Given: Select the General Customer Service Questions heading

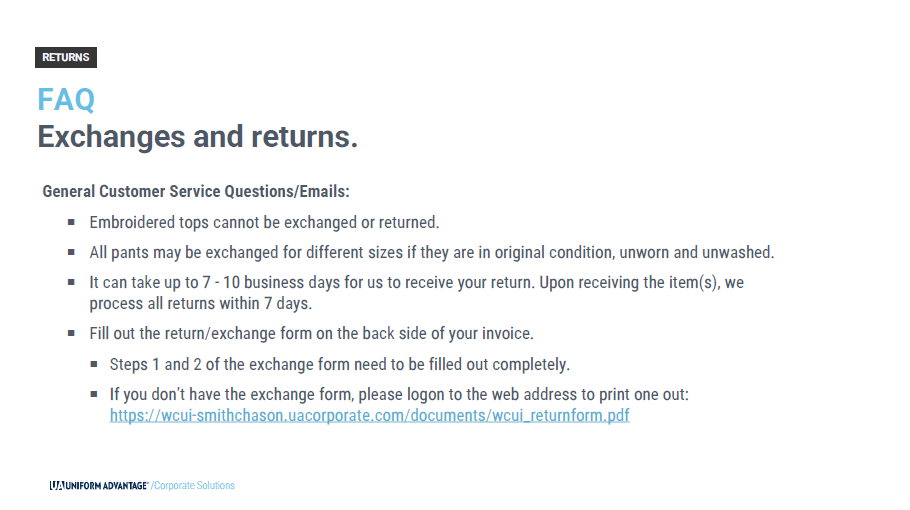Looking at the screenshot, I should coord(196,191).
